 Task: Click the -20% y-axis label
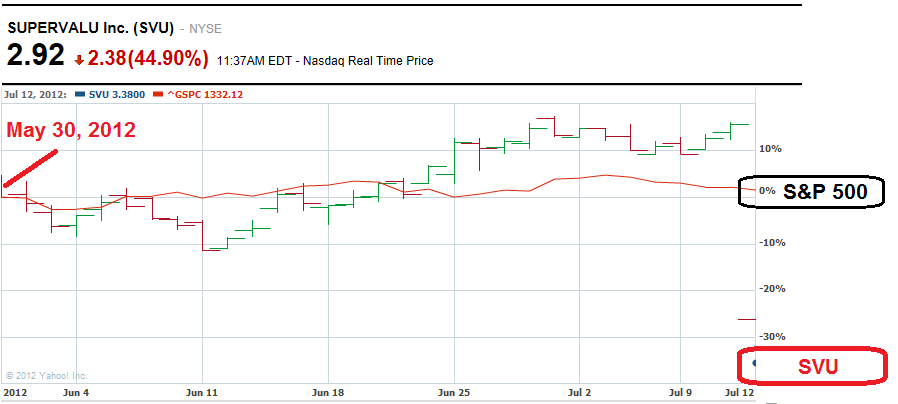[x=770, y=289]
